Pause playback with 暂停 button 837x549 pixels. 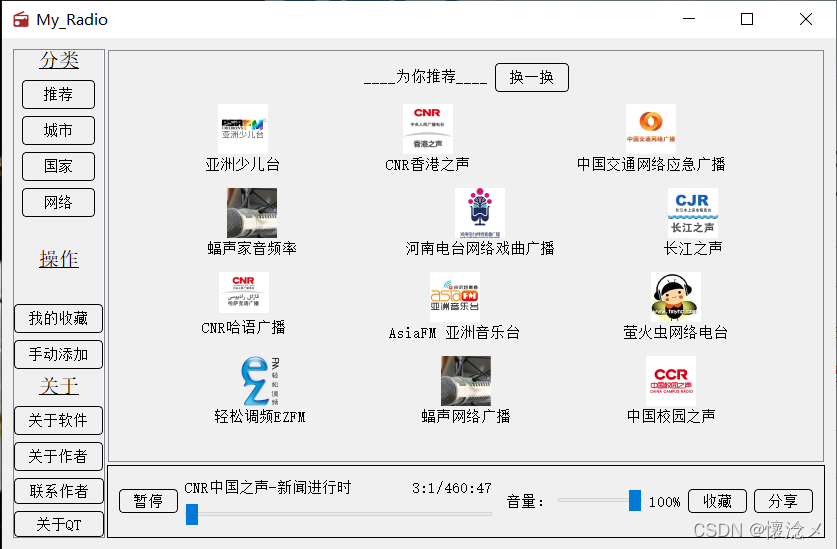148,501
